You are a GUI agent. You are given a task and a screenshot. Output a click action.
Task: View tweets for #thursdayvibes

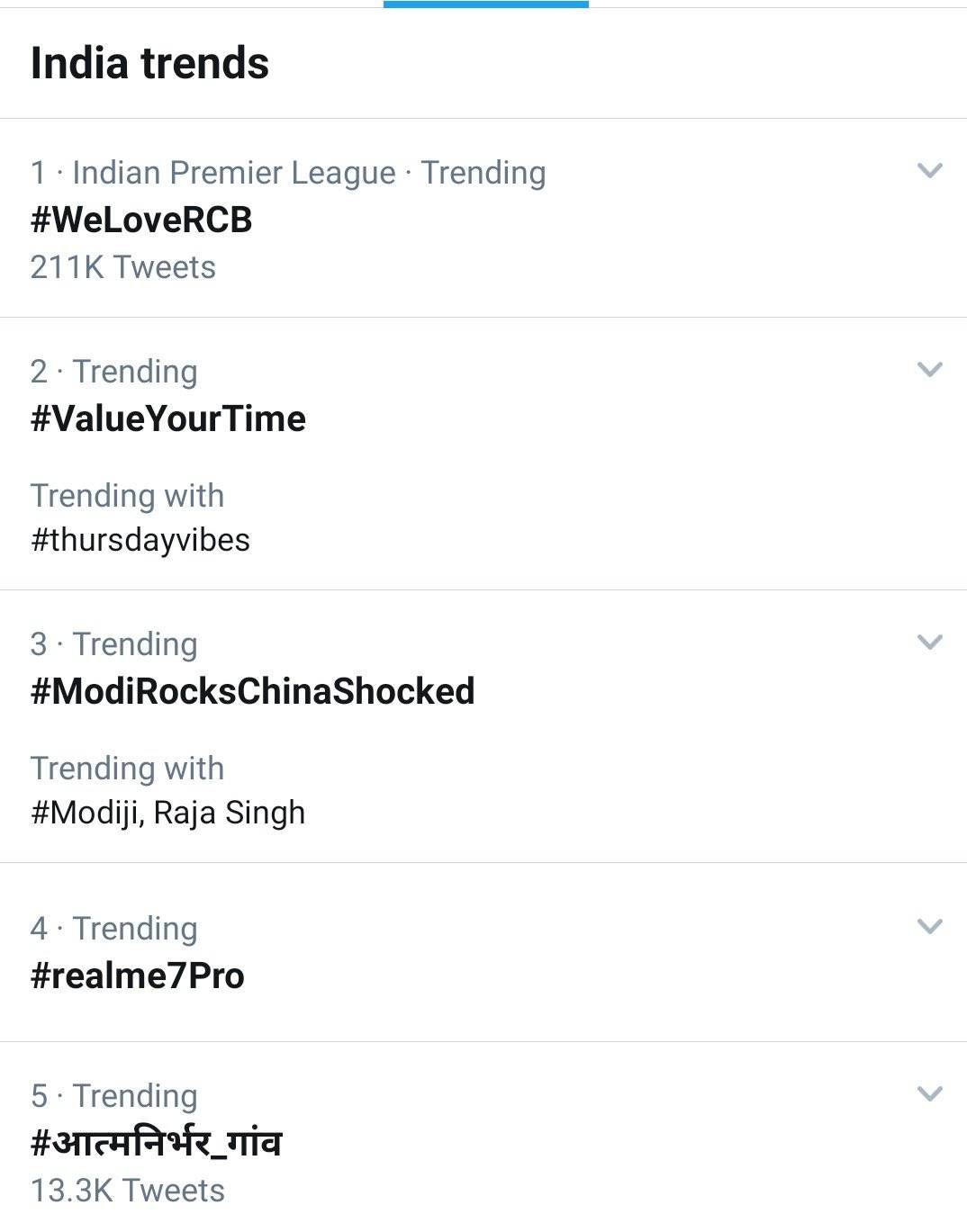click(x=142, y=540)
